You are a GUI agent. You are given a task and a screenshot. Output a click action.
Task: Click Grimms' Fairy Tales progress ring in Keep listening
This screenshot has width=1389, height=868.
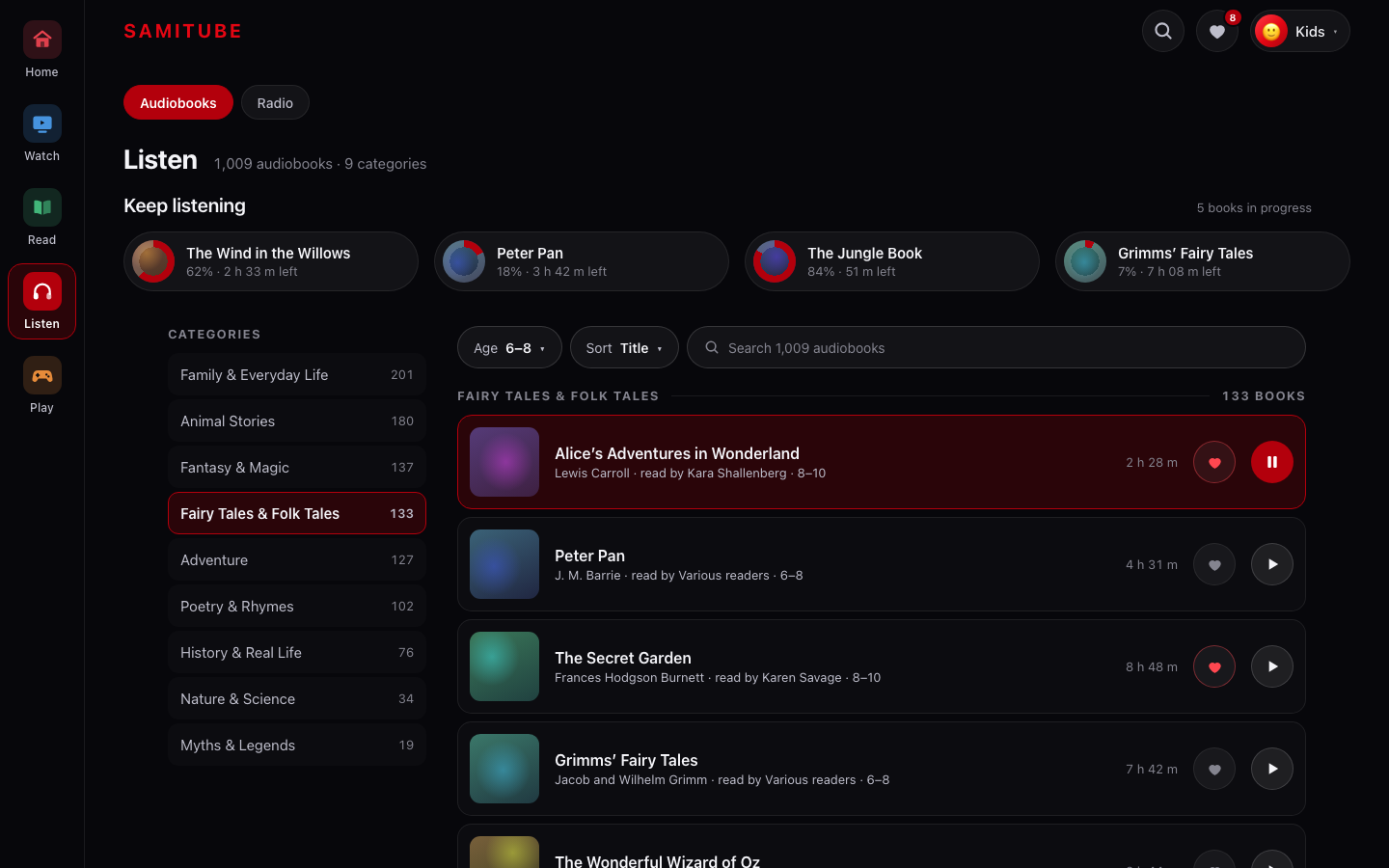(x=1085, y=261)
